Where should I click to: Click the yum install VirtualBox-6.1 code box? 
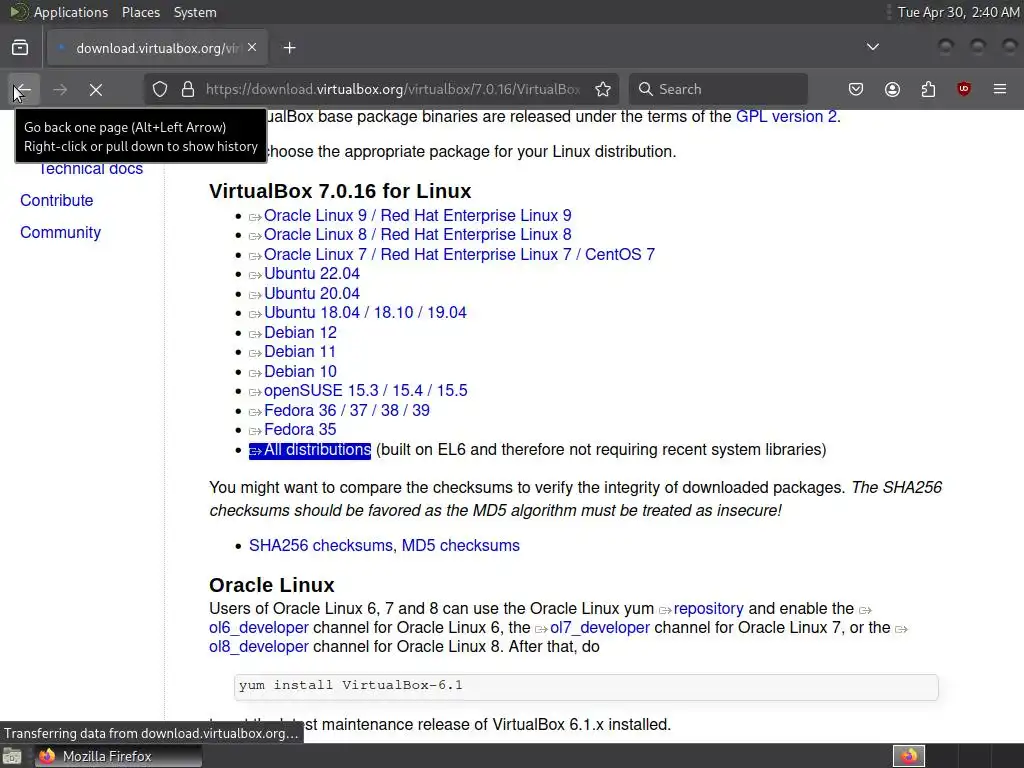click(586, 686)
